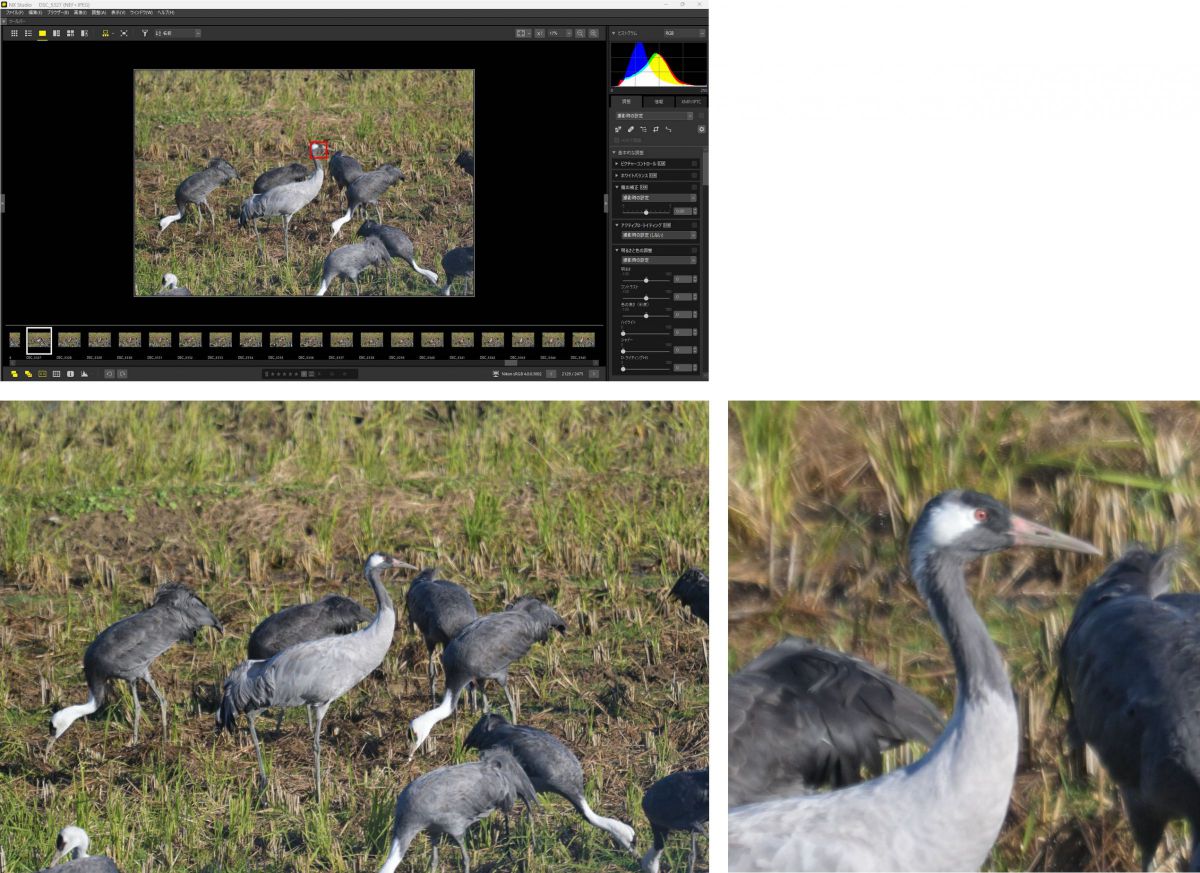Collapse the Active D-Lighting section
1200x873 pixels.
(x=616, y=225)
